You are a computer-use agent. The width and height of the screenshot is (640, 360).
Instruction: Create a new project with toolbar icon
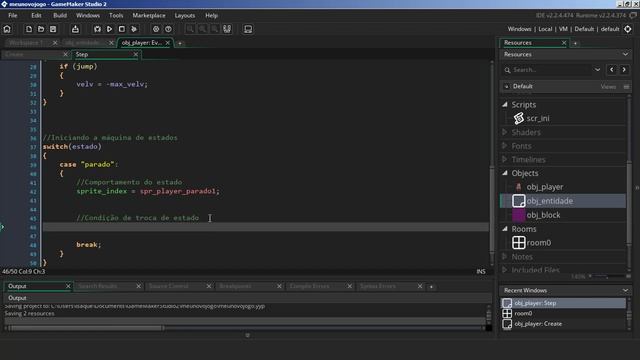(x=29, y=29)
